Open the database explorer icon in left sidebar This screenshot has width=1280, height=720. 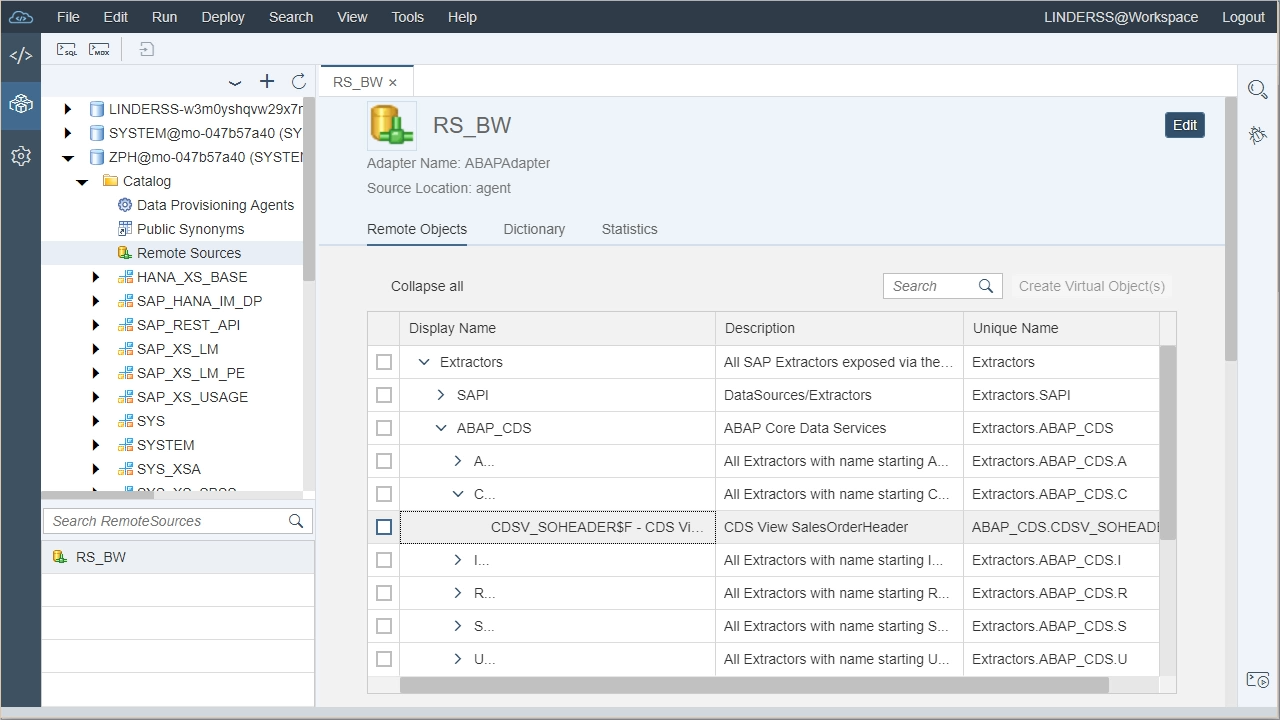pyautogui.click(x=21, y=104)
